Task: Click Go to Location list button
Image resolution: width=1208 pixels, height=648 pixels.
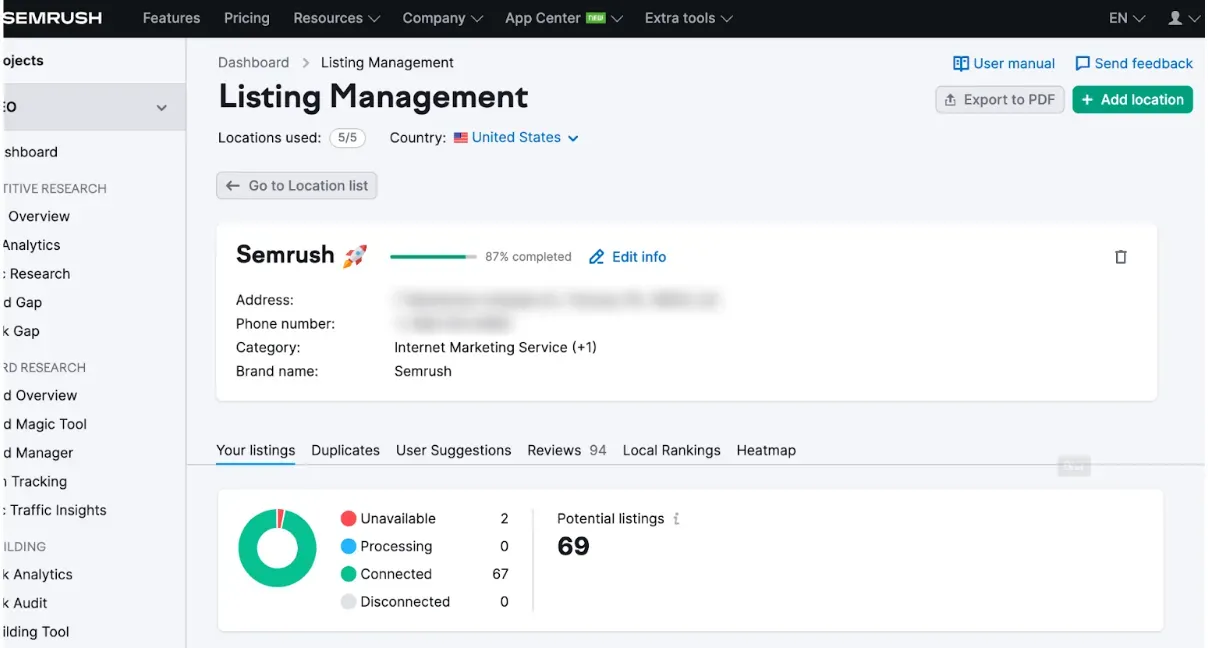Action: click(297, 186)
